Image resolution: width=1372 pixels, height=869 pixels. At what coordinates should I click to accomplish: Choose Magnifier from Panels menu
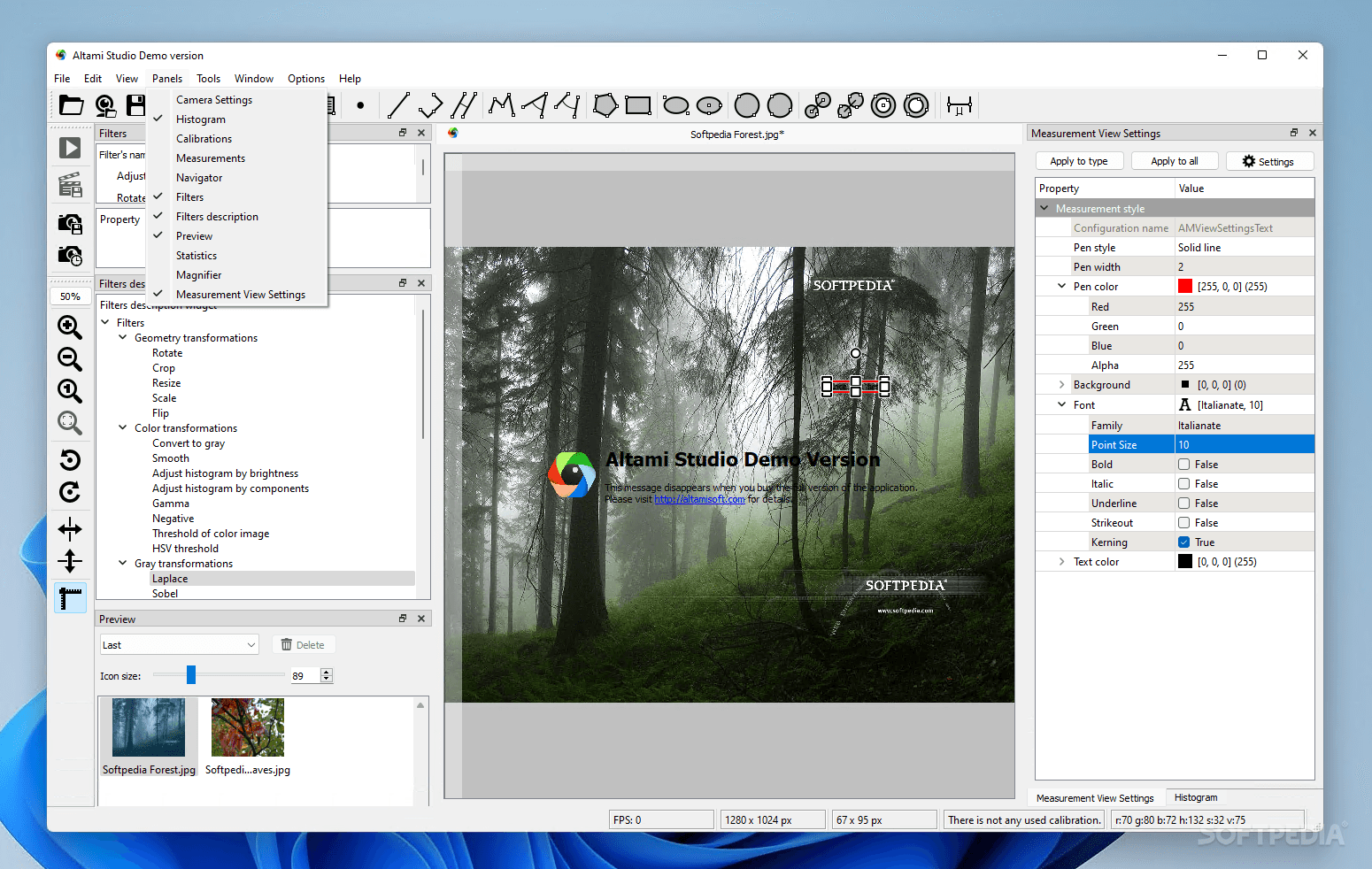tap(237, 275)
